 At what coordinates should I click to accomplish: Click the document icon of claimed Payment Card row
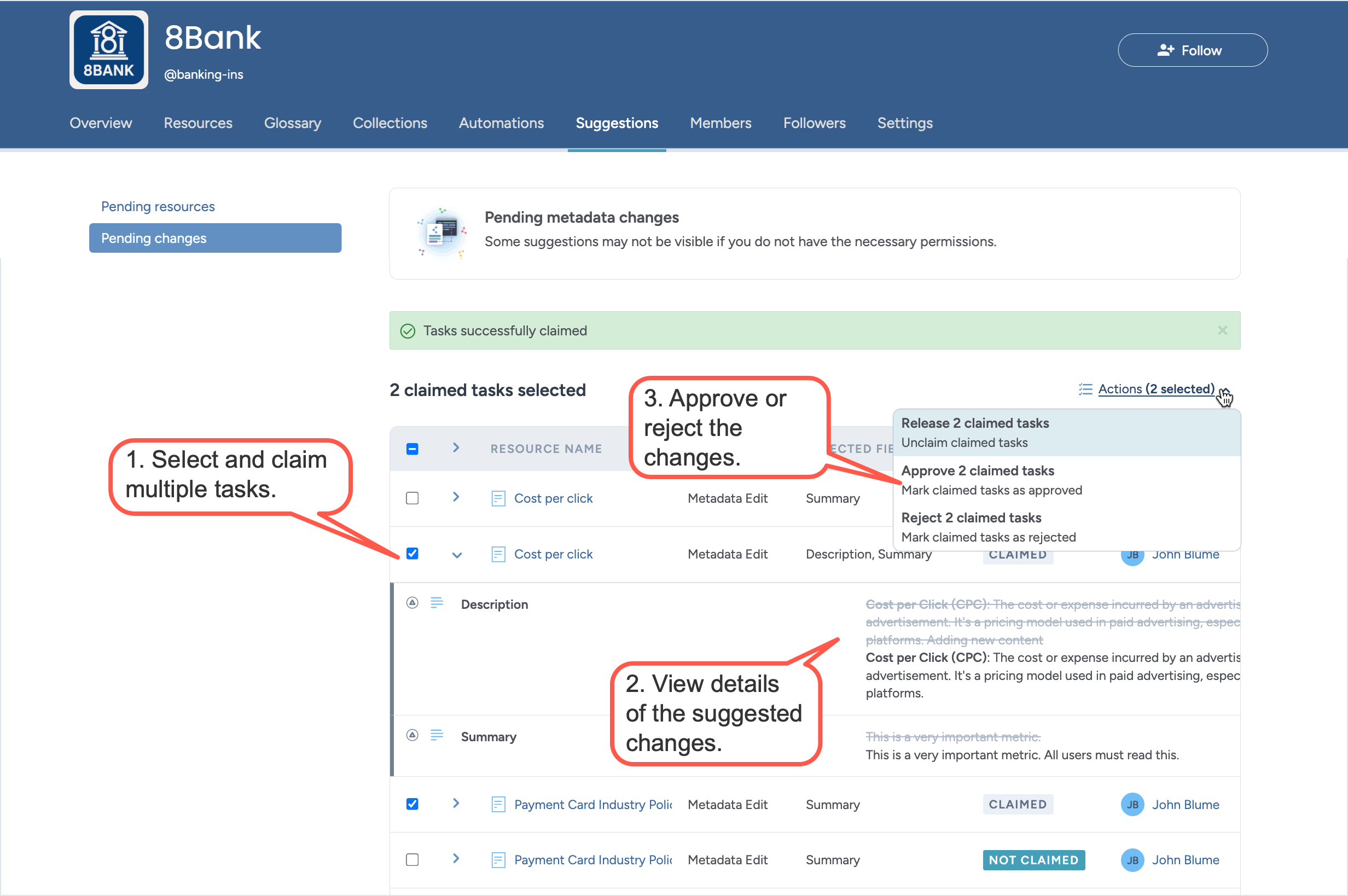pos(498,805)
